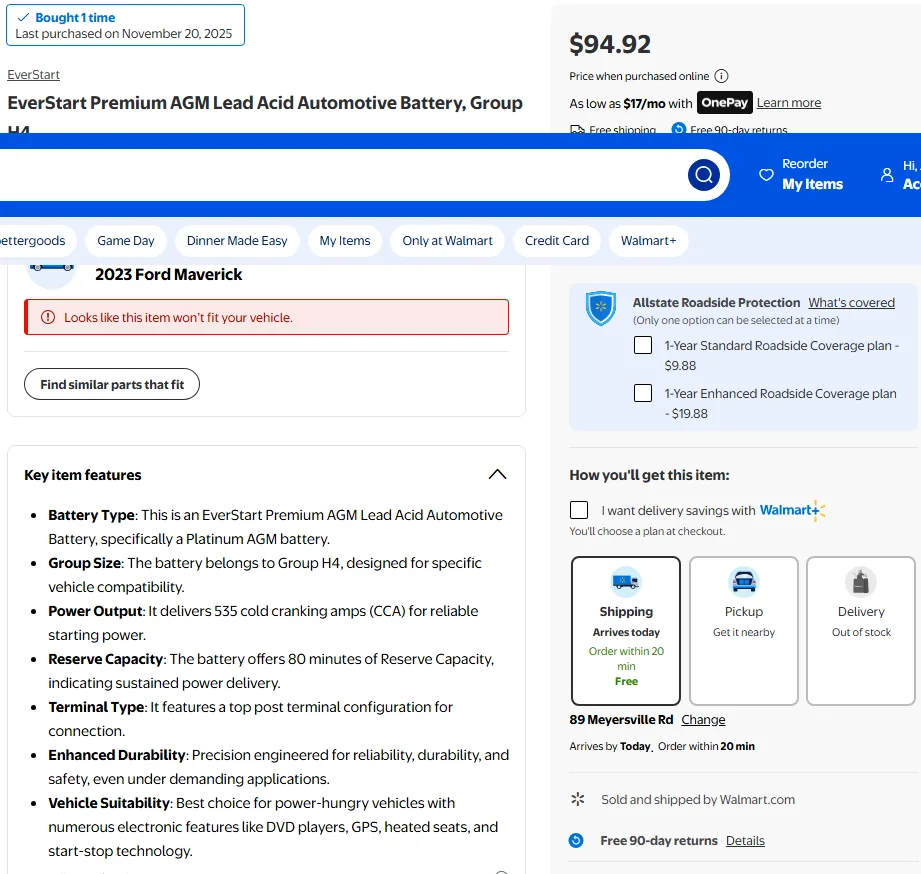Click the Allstate Roadside Protection heading
Image resolution: width=921 pixels, height=874 pixels.
click(x=716, y=302)
